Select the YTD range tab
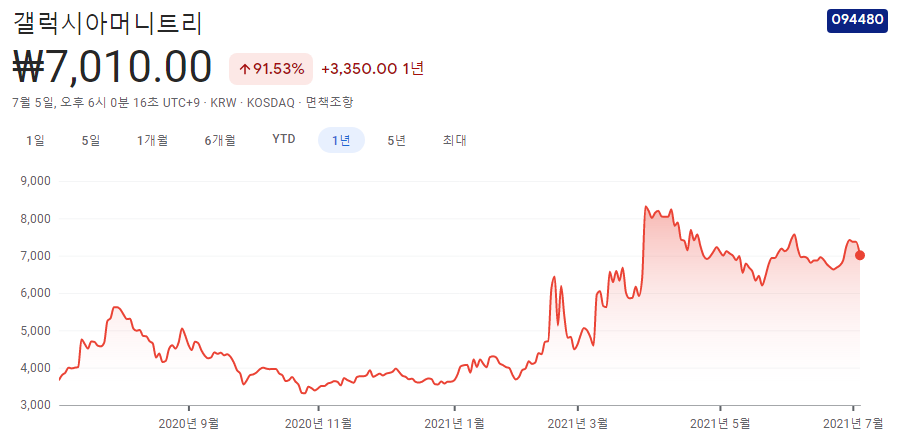Image resolution: width=897 pixels, height=444 pixels. pyautogui.click(x=284, y=140)
